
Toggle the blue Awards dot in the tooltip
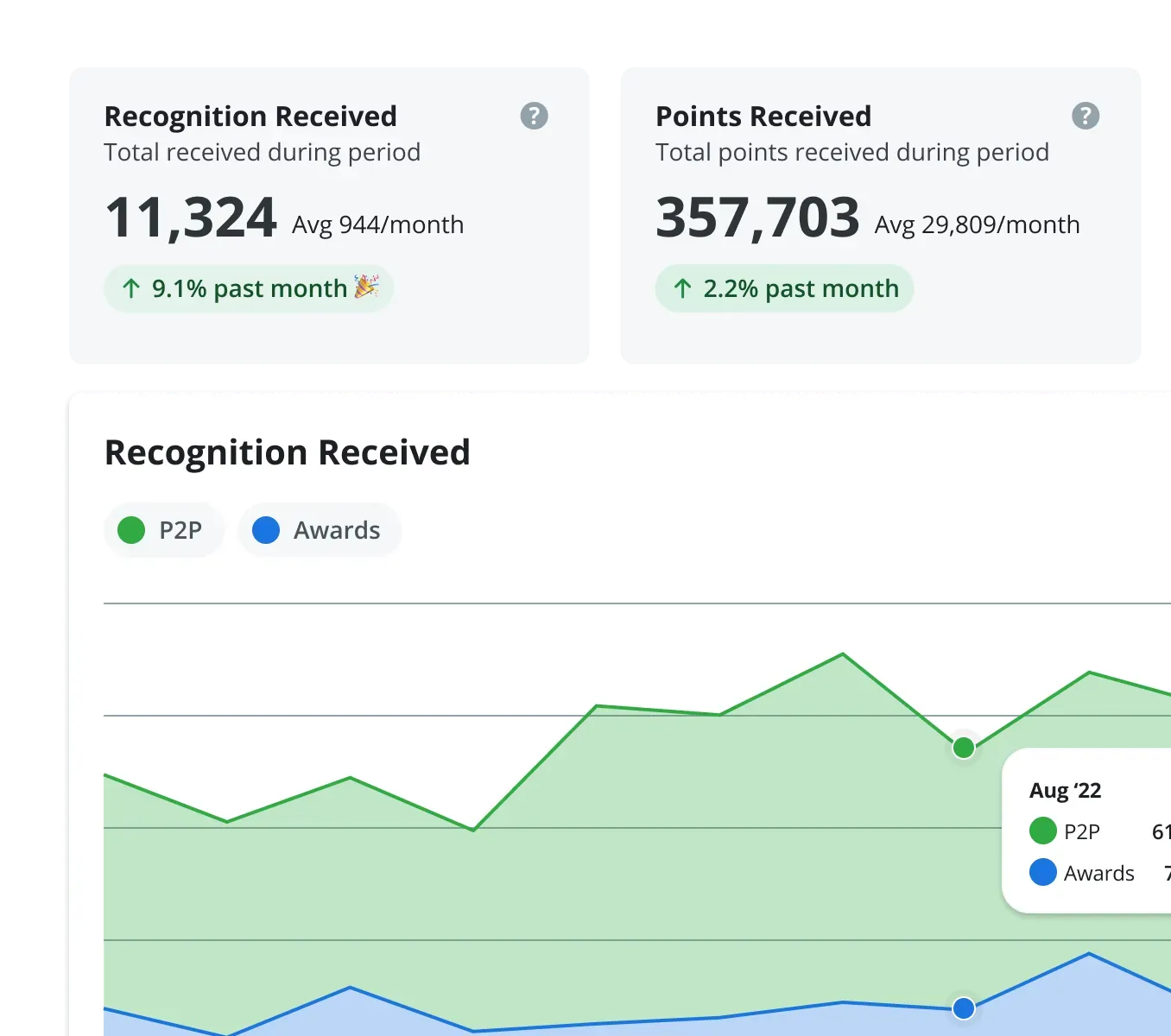(1043, 872)
